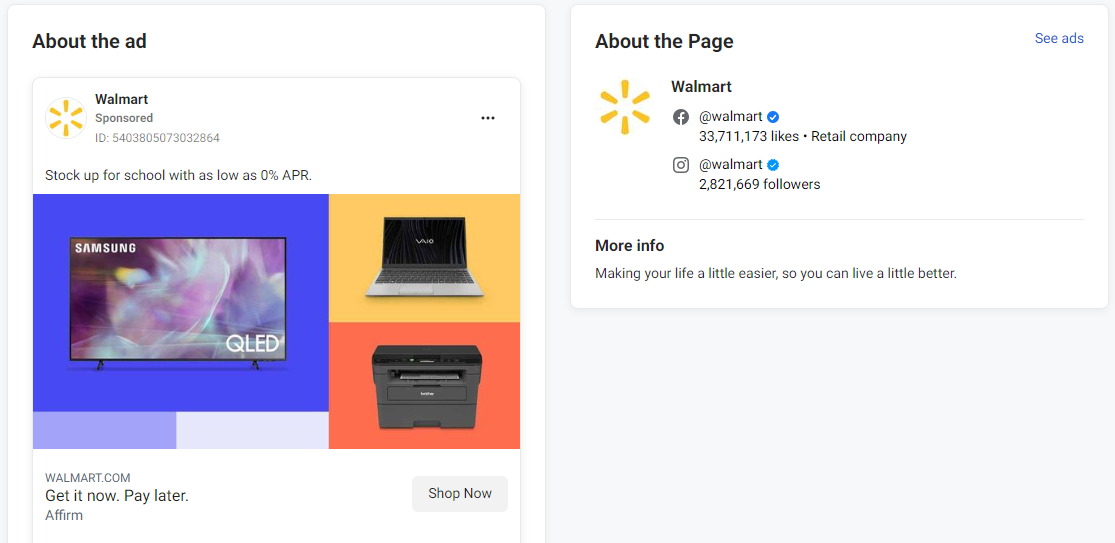Click the ad ID number text
The image size is (1115, 543).
[157, 138]
